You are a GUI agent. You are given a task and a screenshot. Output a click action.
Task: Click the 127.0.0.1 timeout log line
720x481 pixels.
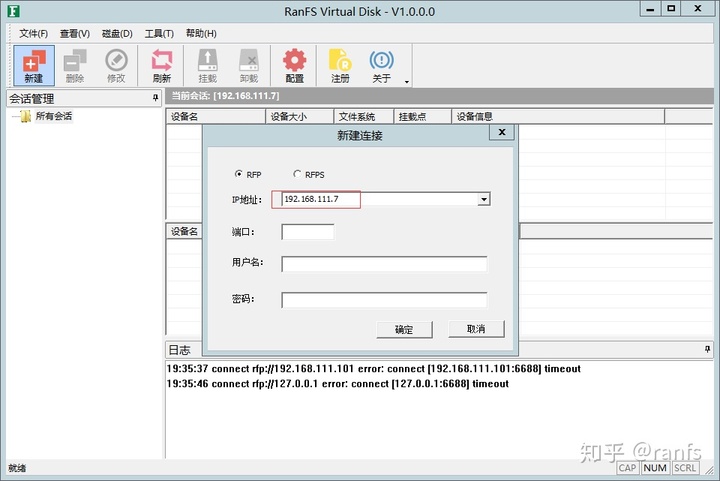coord(338,384)
